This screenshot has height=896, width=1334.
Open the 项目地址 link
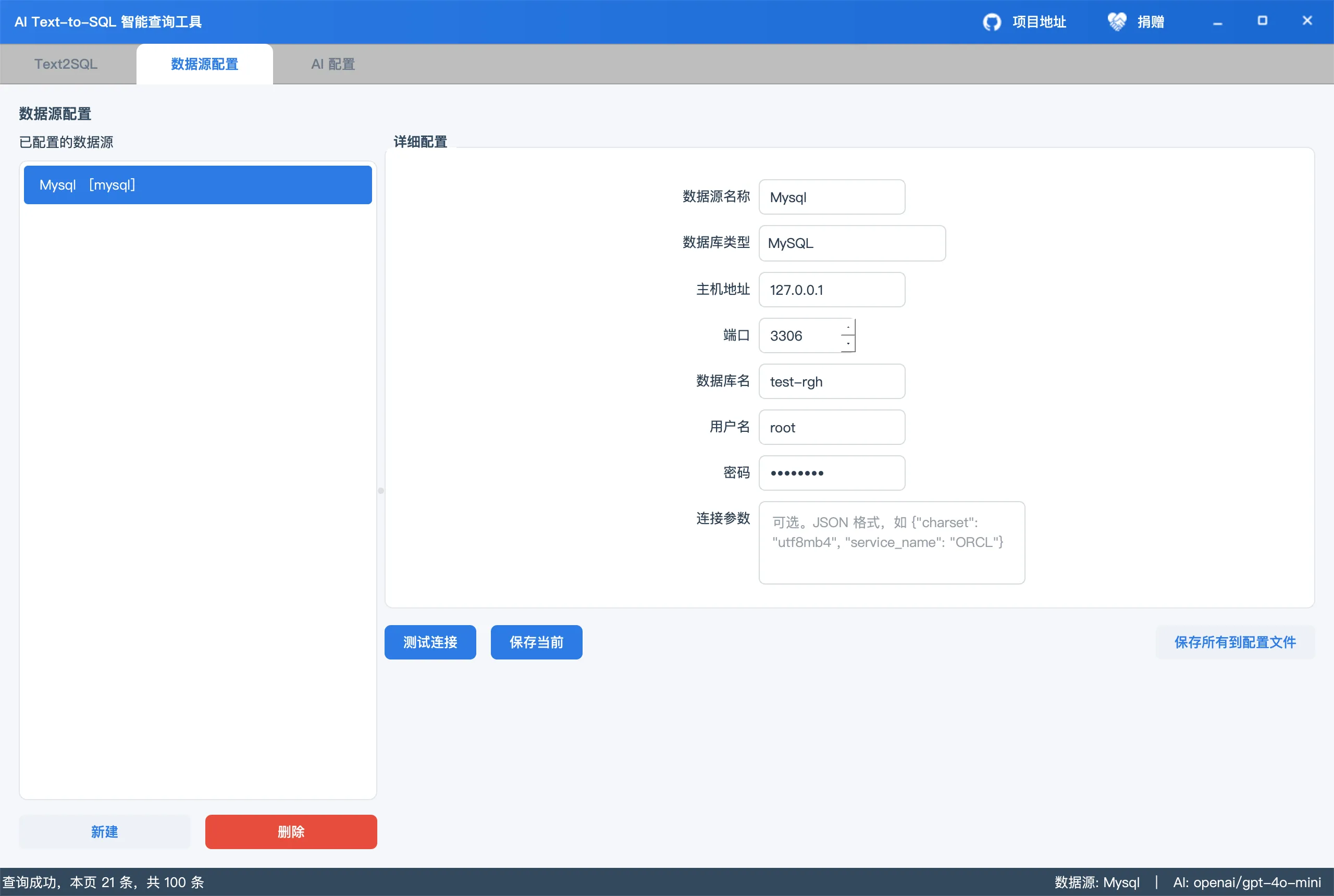1039,22
